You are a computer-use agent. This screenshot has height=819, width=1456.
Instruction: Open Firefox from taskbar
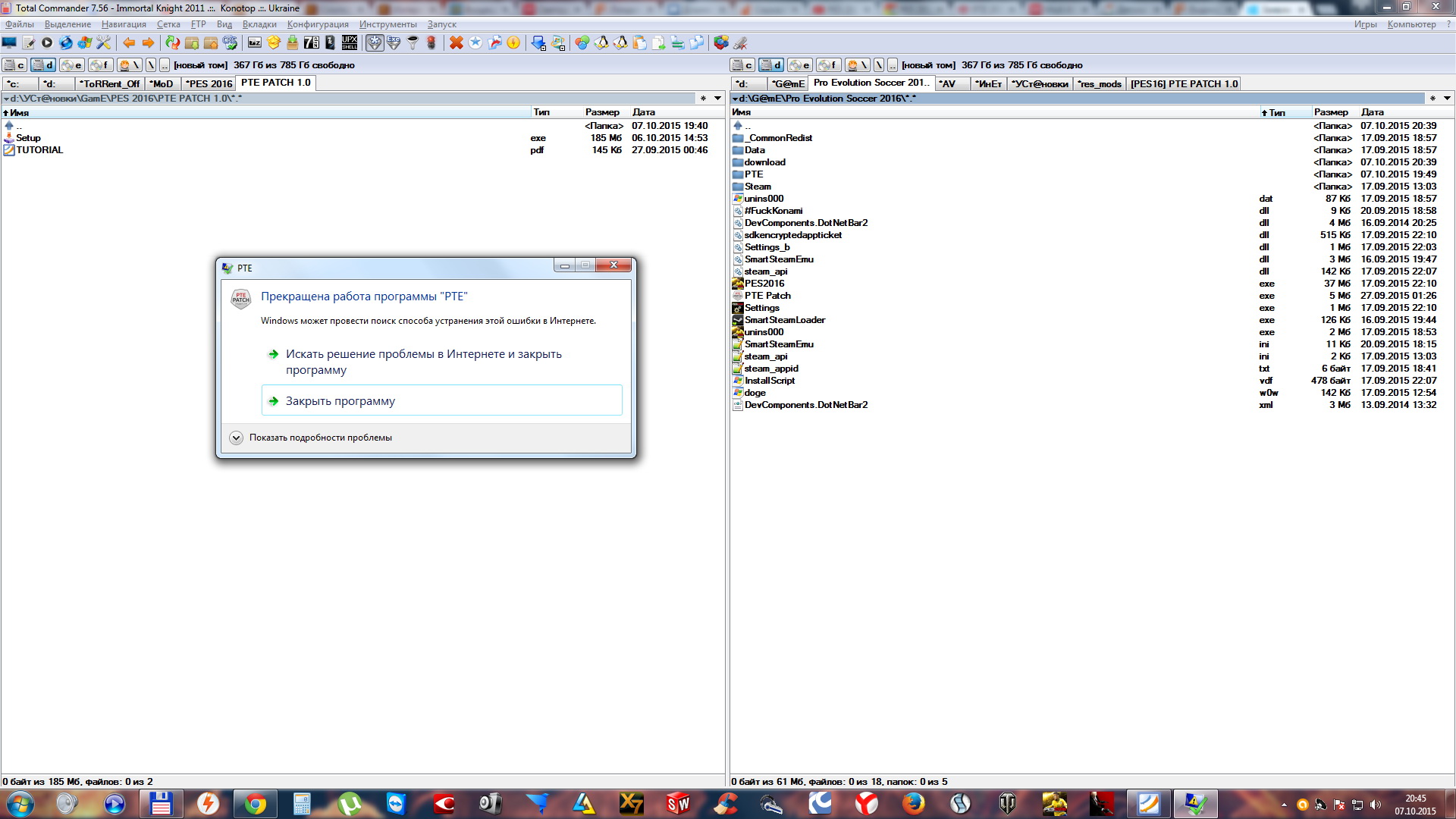click(x=914, y=804)
